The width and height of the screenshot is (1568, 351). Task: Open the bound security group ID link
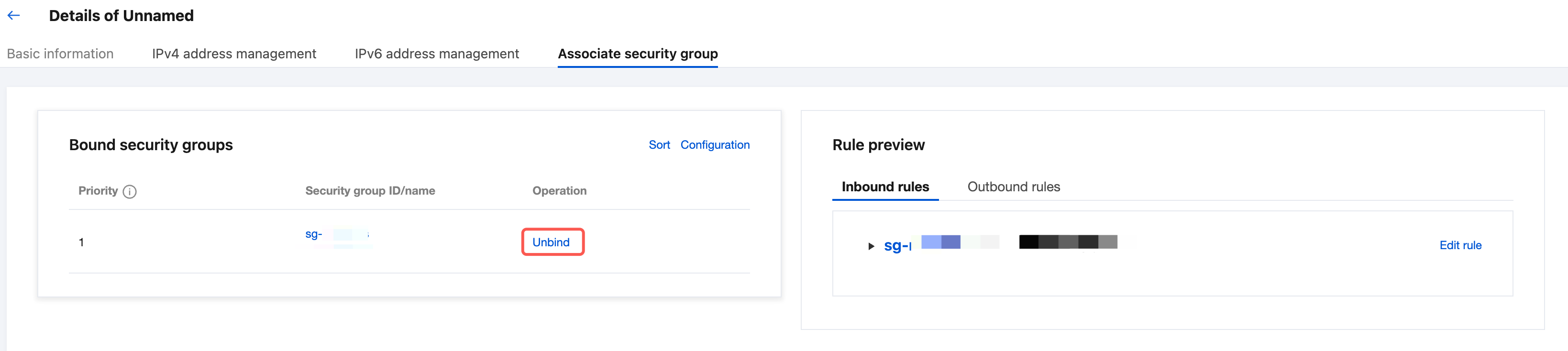(x=314, y=234)
